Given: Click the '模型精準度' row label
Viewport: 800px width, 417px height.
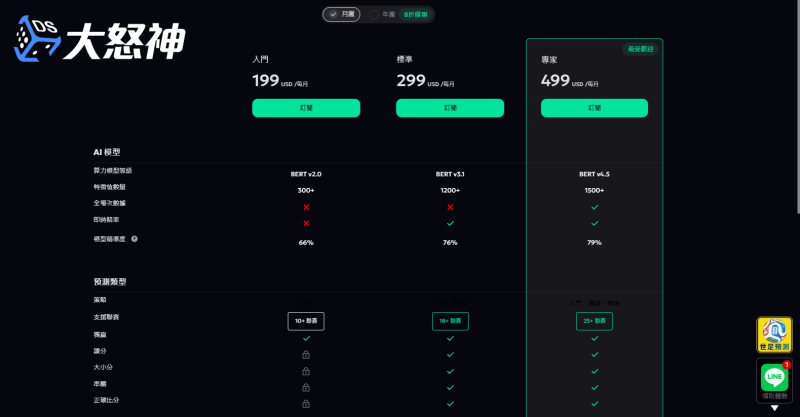Looking at the screenshot, I should (x=109, y=239).
